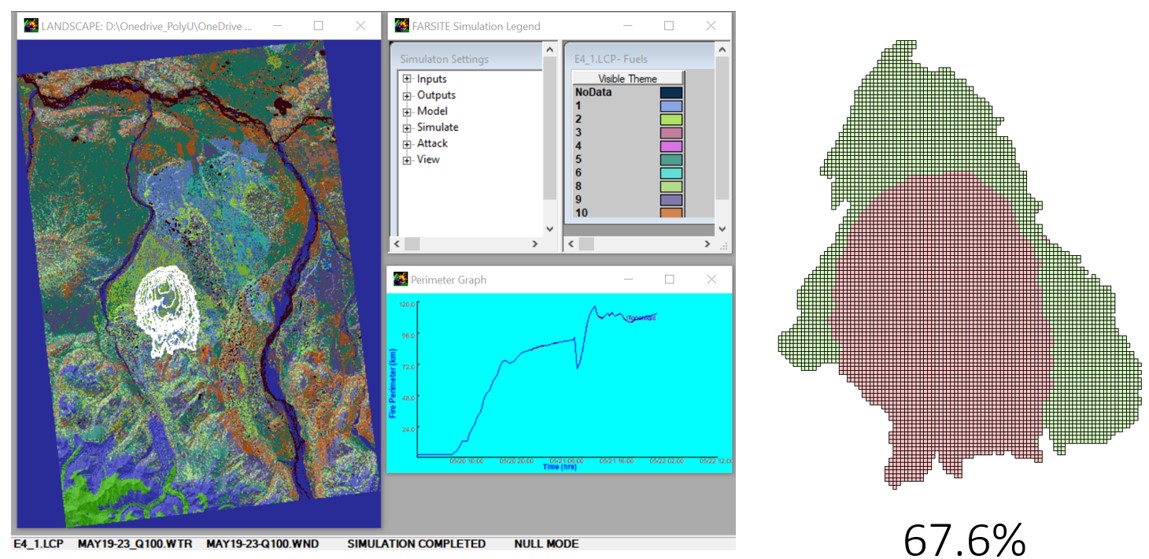Click the fuel model 10 color swatch
The height and width of the screenshot is (559, 1149).
point(671,212)
